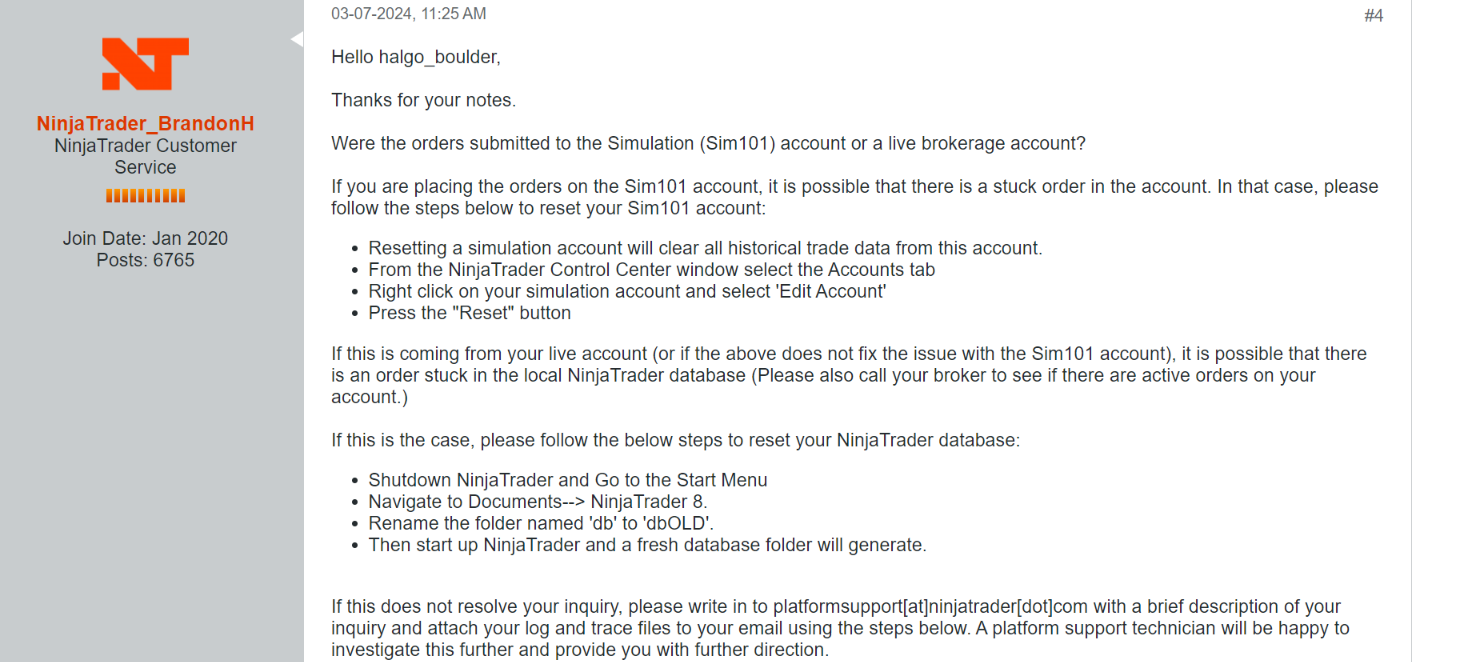Click the "Thanks for your notes." line
The width and height of the screenshot is (1463, 662).
click(423, 100)
